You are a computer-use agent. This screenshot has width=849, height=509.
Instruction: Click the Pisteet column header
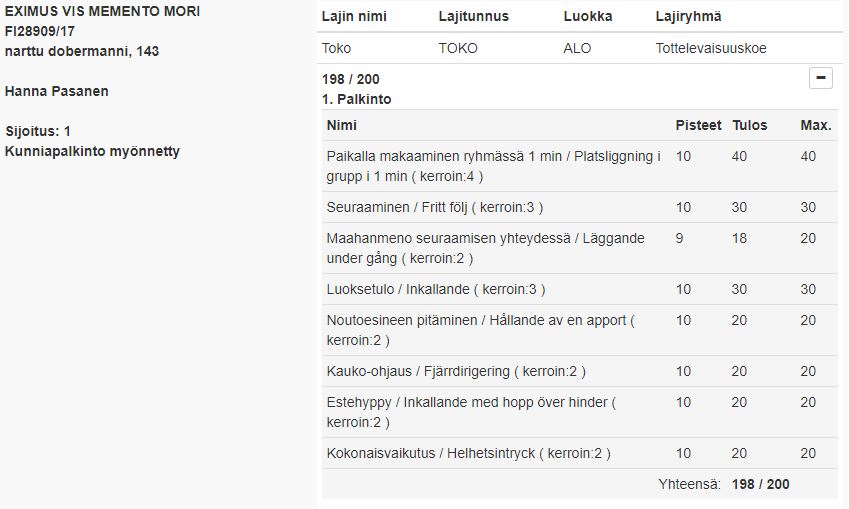tap(698, 125)
